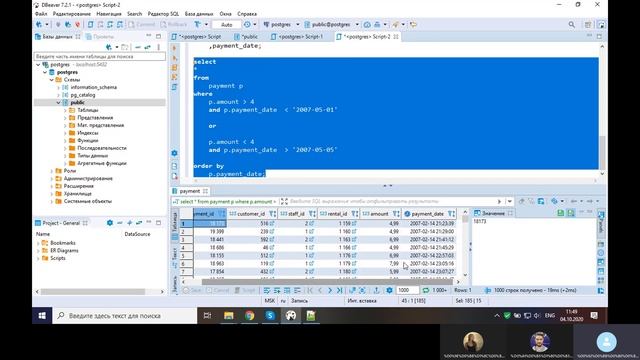Click fetch size field showing 1000

(x=408, y=290)
